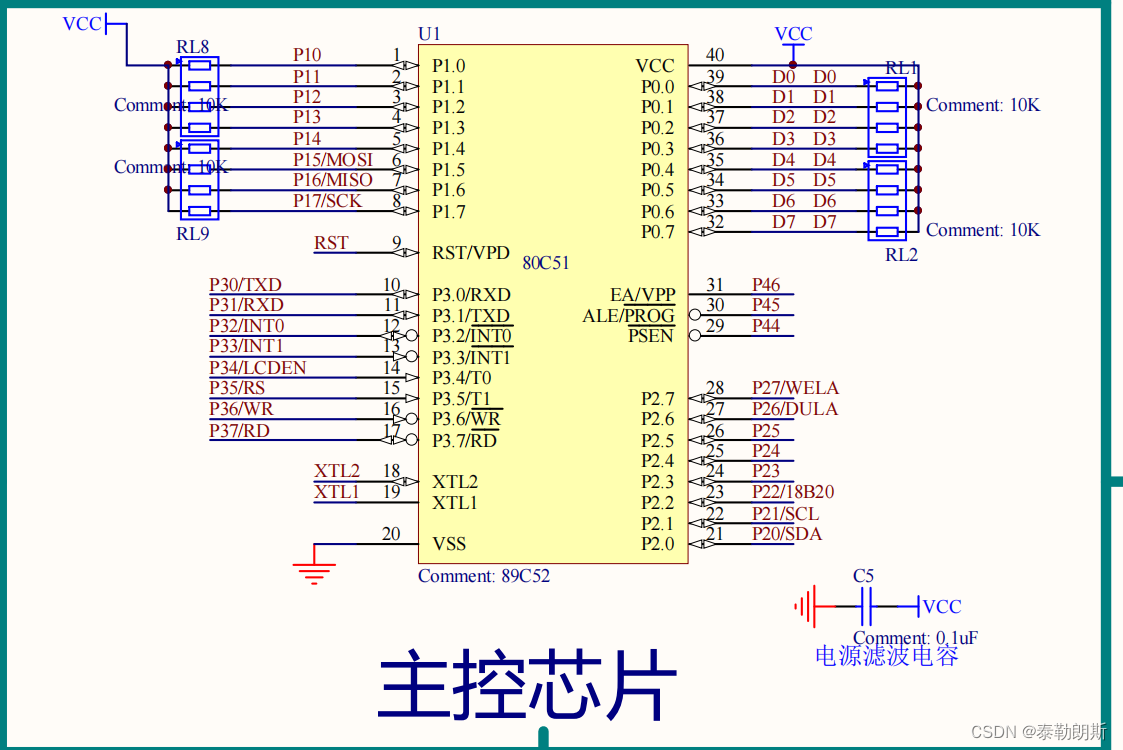Select the P26/DULA net label

795,409
